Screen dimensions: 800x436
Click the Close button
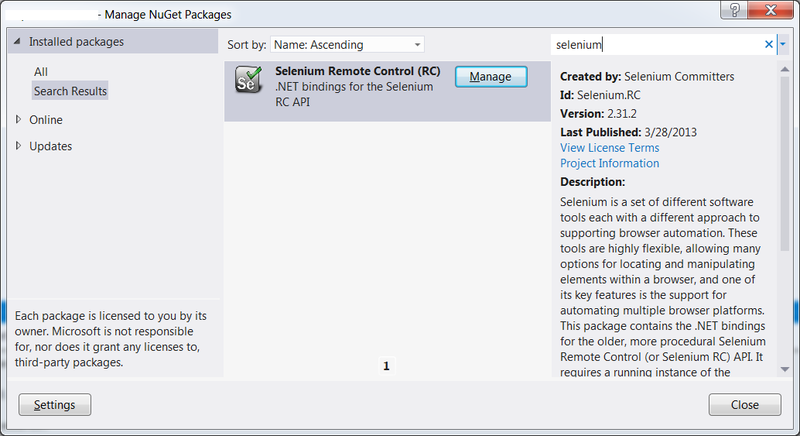pyautogui.click(x=745, y=404)
